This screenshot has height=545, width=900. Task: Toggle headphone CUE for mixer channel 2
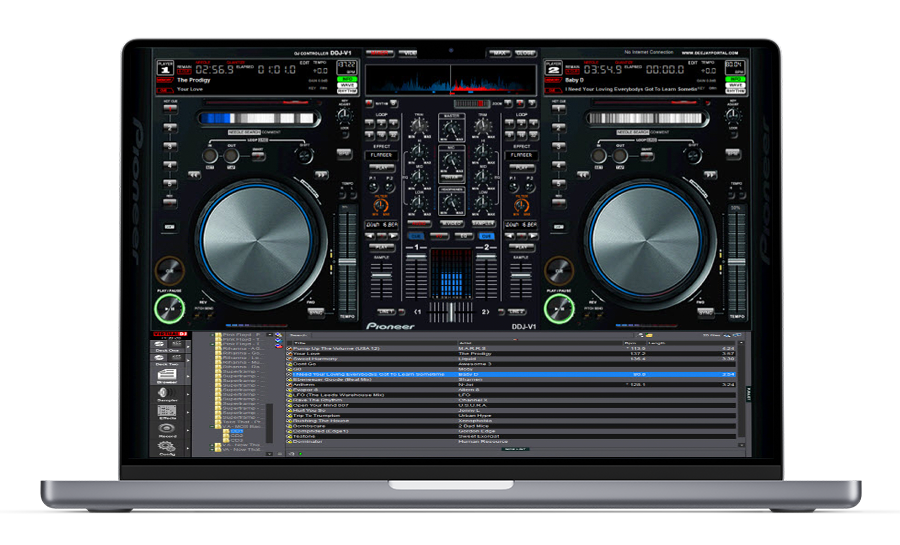486,236
